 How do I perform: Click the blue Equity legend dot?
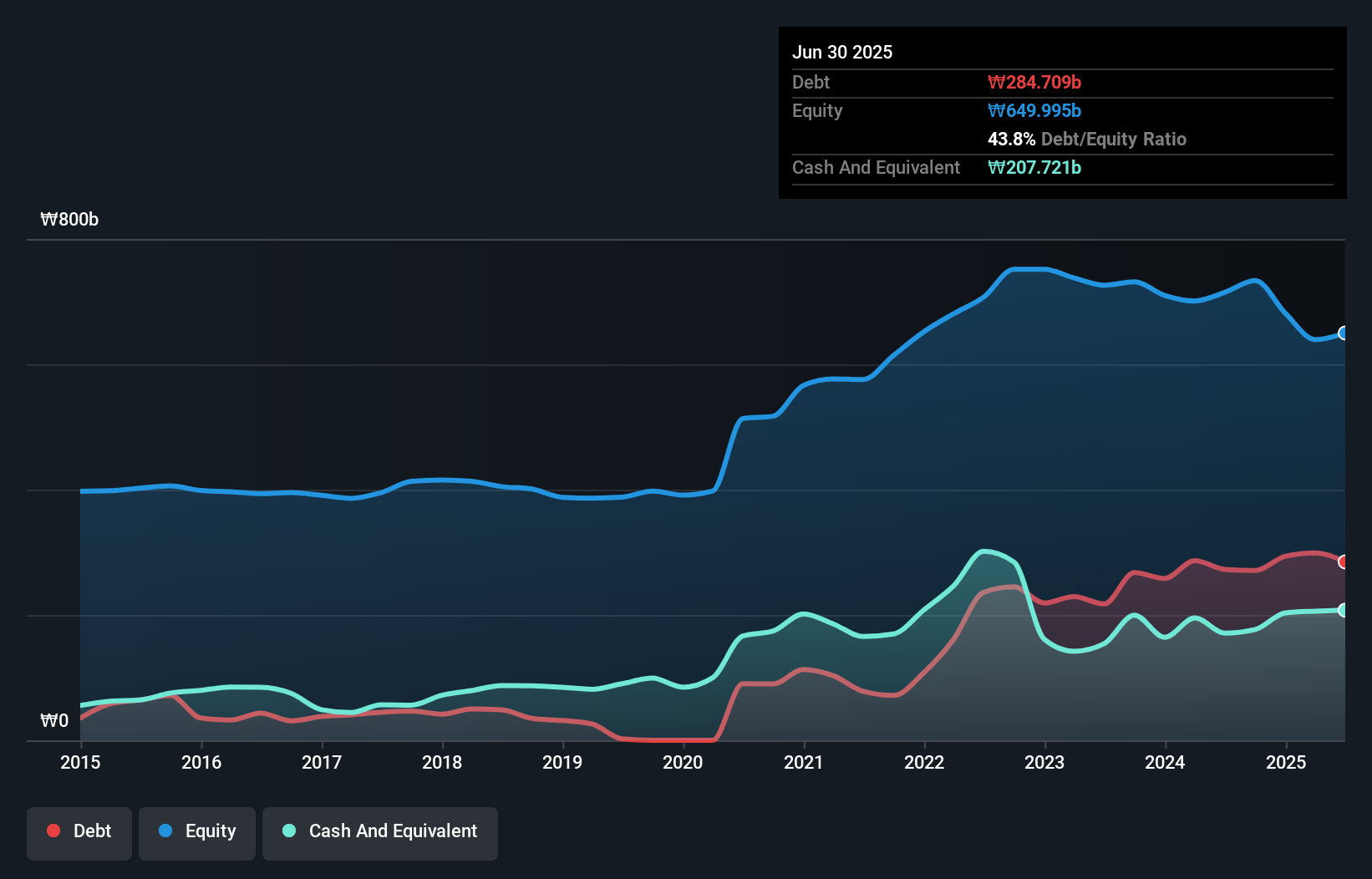[x=167, y=831]
